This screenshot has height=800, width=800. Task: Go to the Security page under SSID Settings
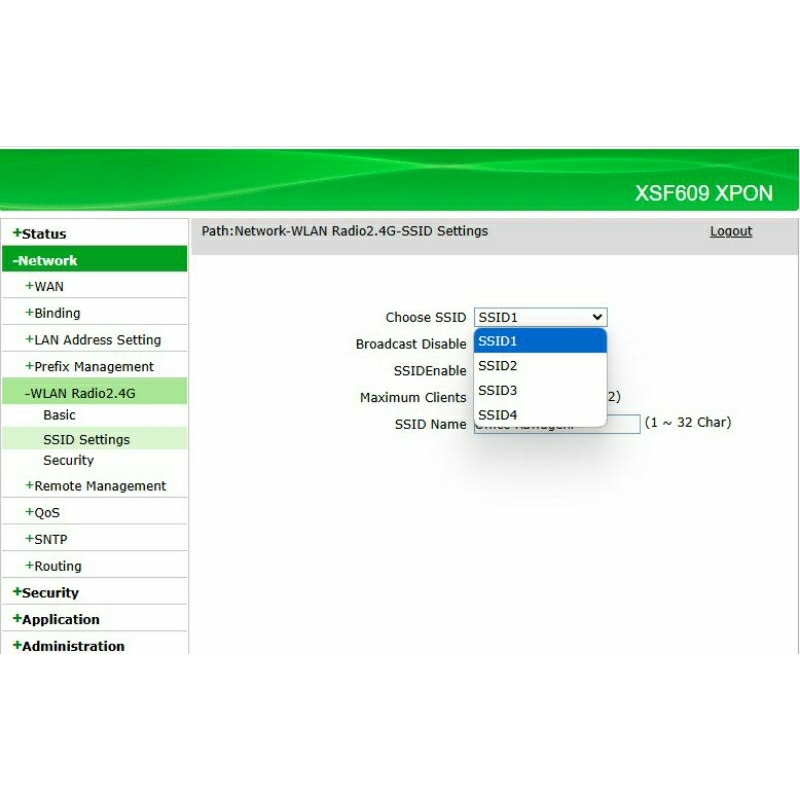pyautogui.click(x=68, y=460)
